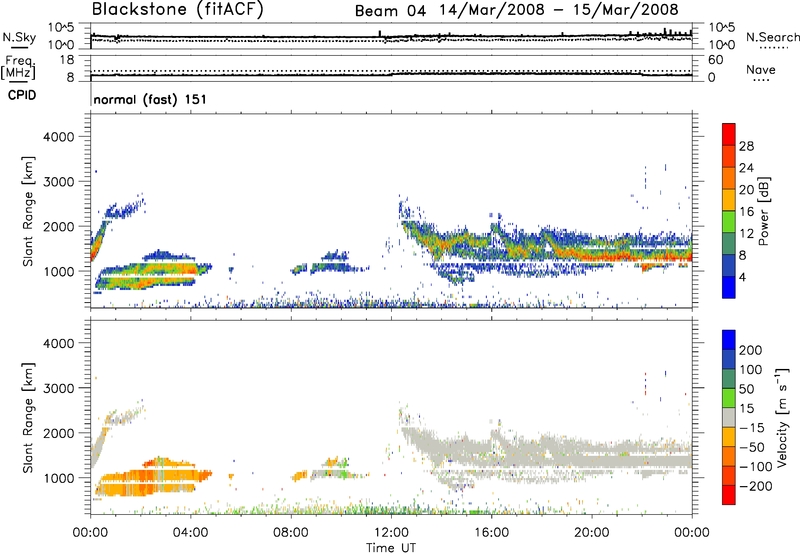Select the "N.Sky" legend label
The height and width of the screenshot is (554, 800).
click(19, 37)
